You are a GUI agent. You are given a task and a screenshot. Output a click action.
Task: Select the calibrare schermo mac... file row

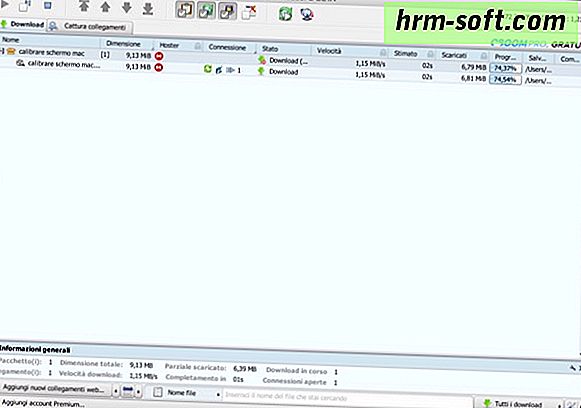pyautogui.click(x=290, y=72)
